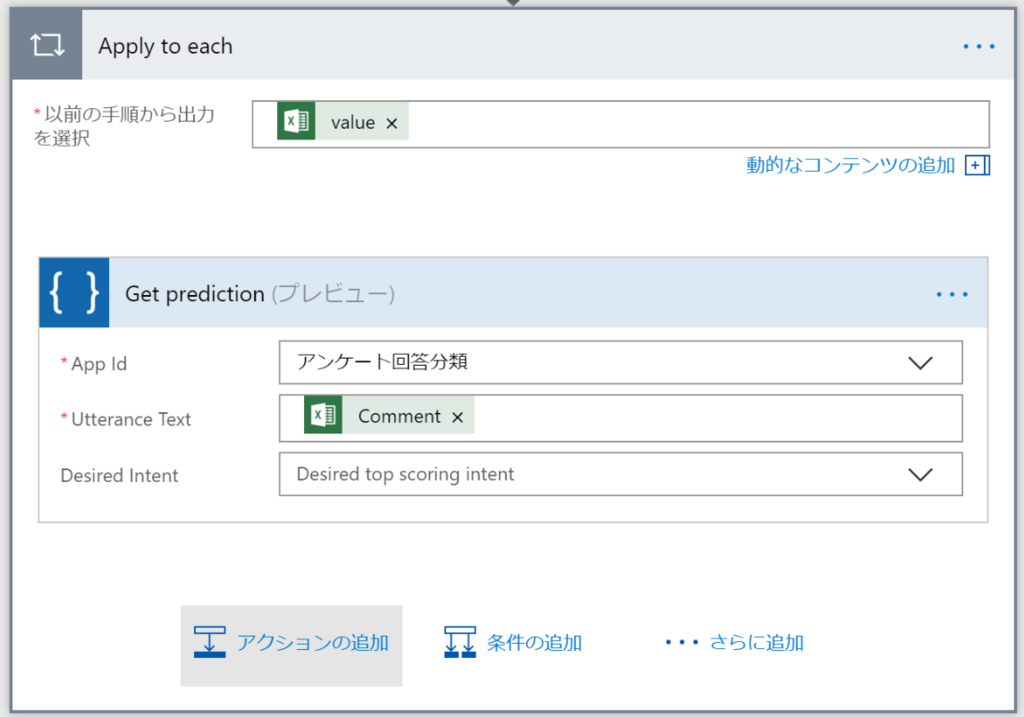Open the App Id dropdown

pyautogui.click(x=920, y=362)
